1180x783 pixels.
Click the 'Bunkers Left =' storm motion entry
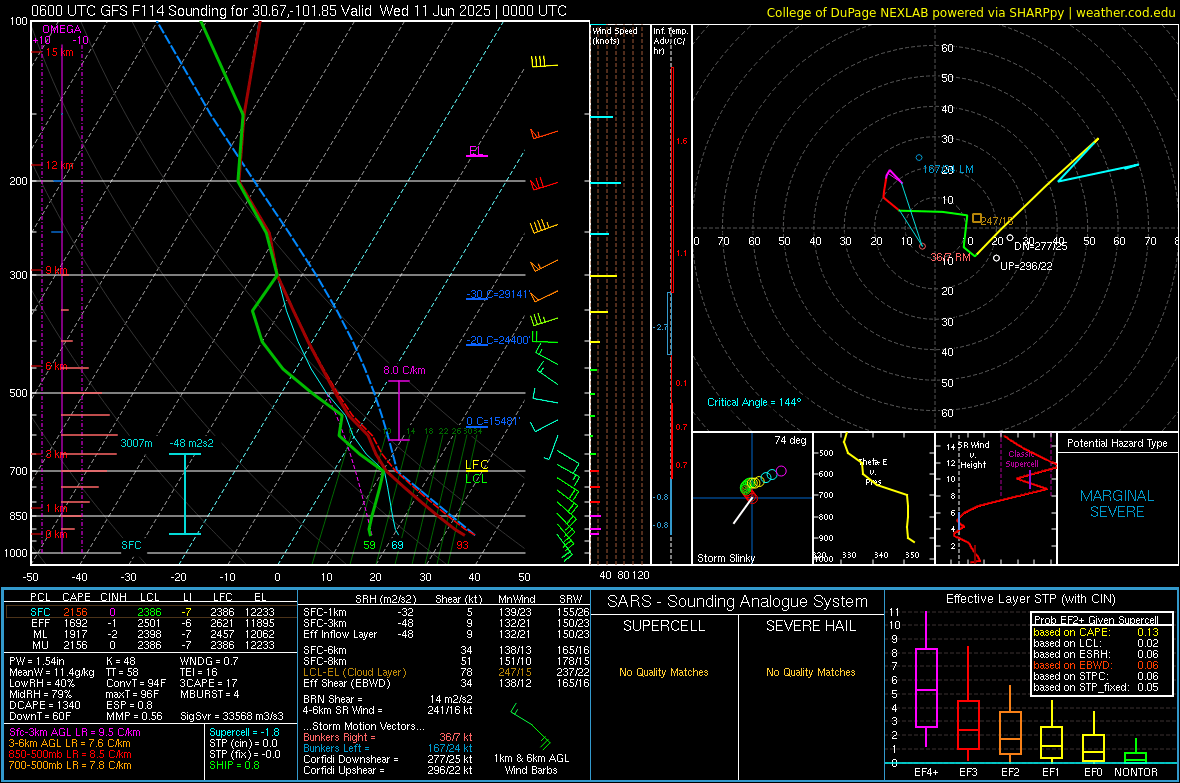388,748
